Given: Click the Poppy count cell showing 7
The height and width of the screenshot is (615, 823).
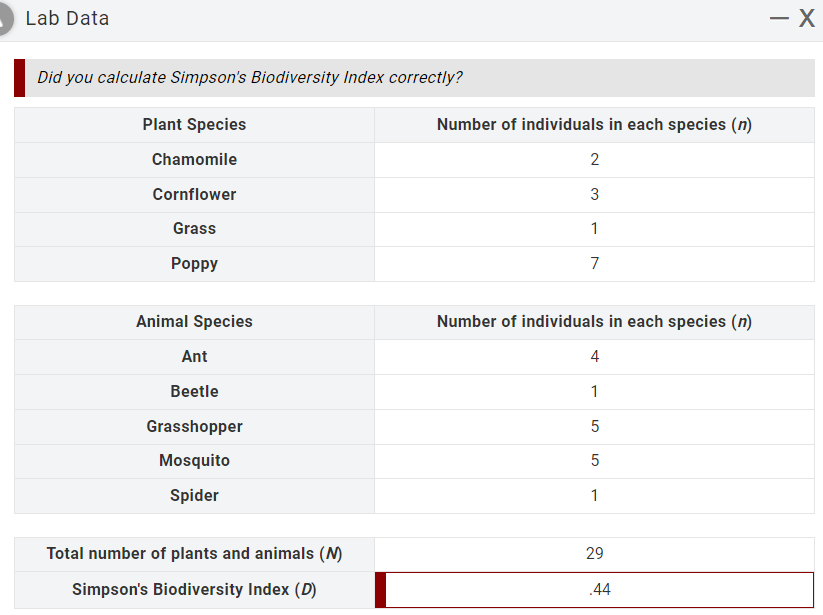Looking at the screenshot, I should pyautogui.click(x=595, y=263).
